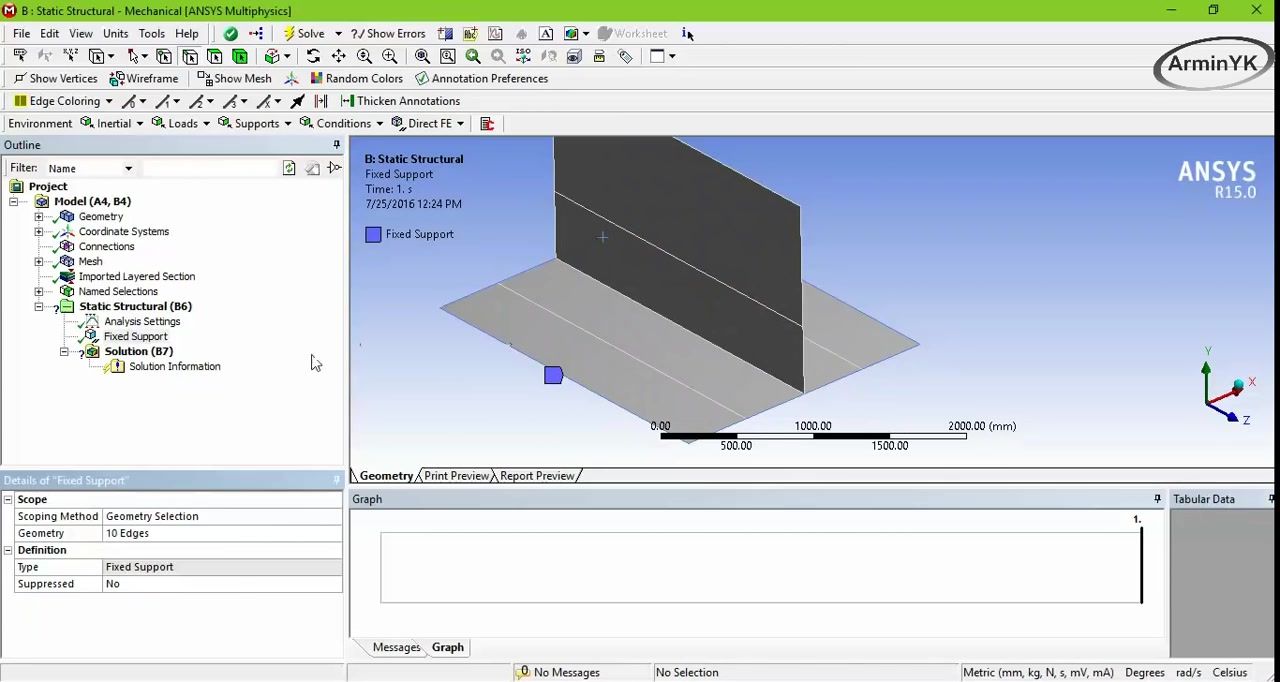Select the Rotate view tool
Viewport: 1280px width, 682px height.
tap(313, 56)
